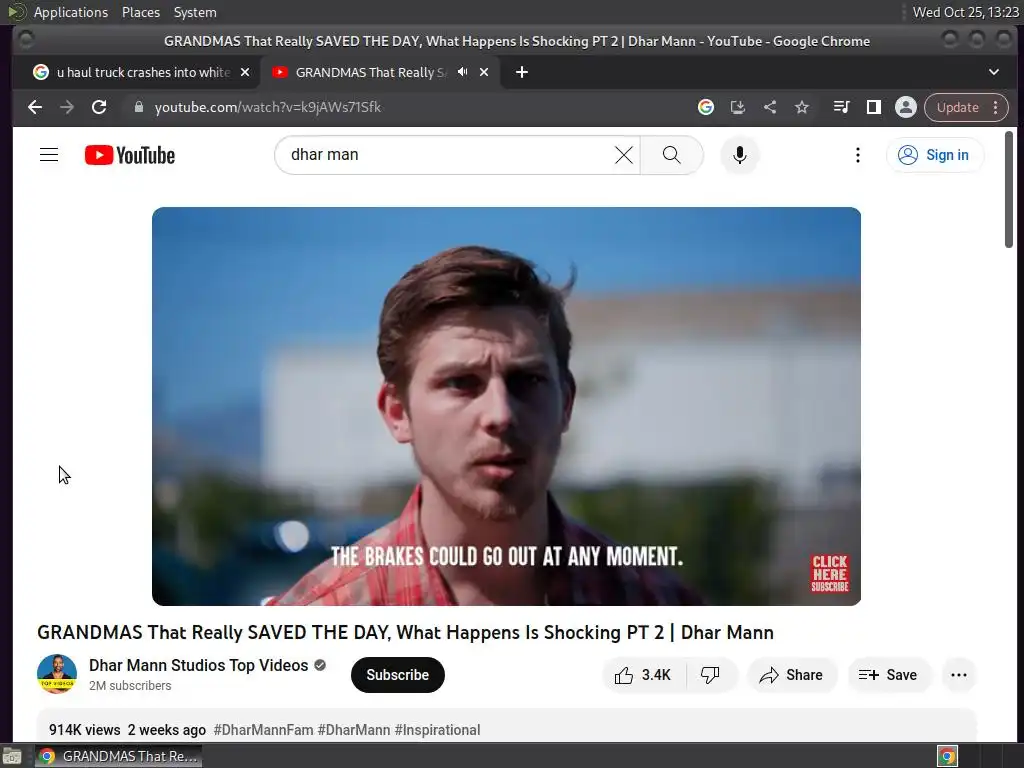The height and width of the screenshot is (768, 1024).
Task: Click the Google icon in the address bar
Action: pos(705,107)
